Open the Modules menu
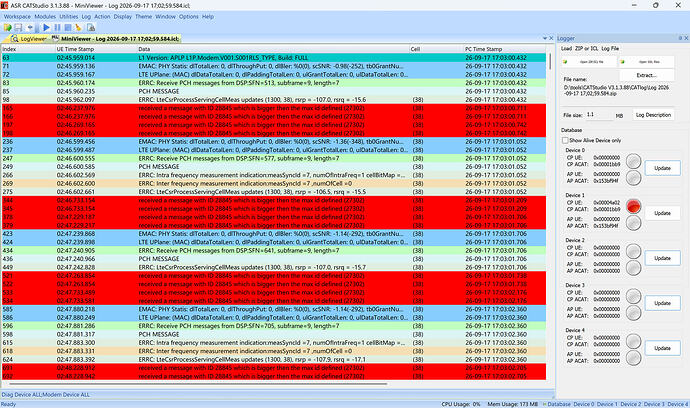This screenshot has height=408, width=690. 45,16
